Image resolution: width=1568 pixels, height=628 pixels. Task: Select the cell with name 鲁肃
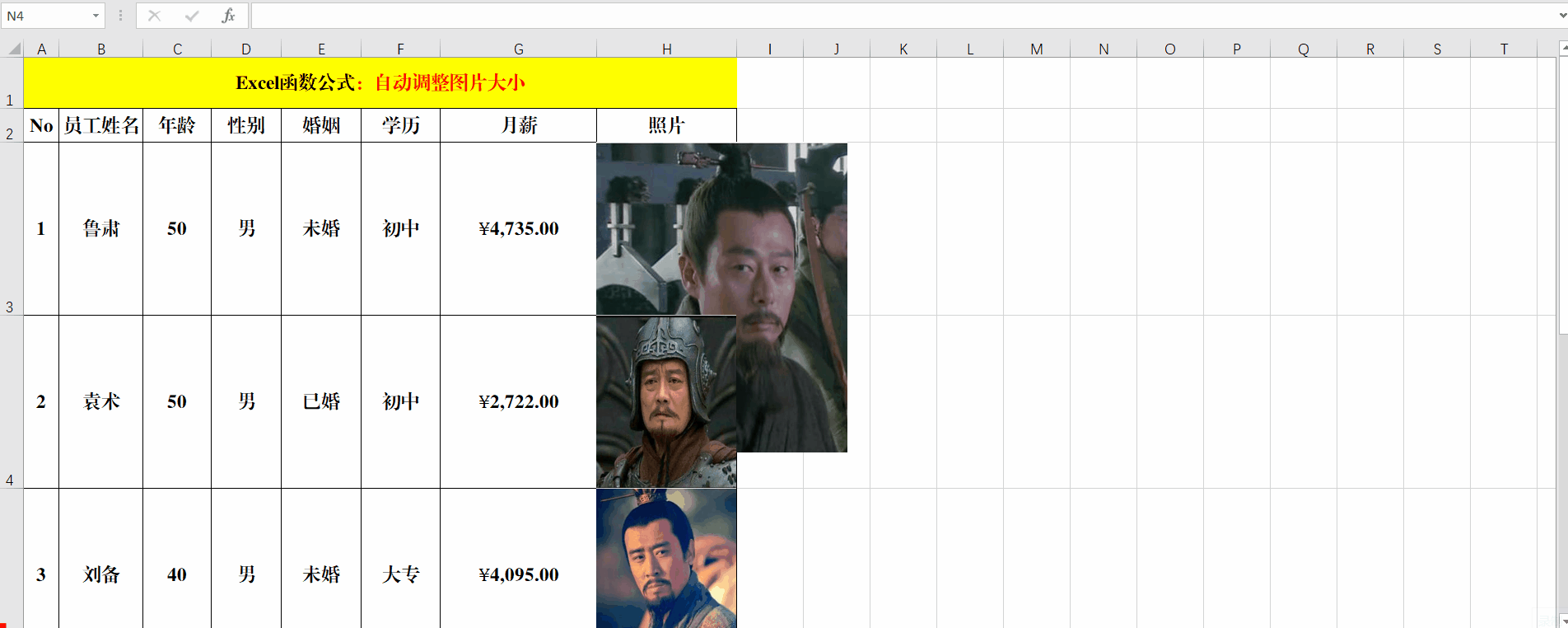(x=101, y=228)
